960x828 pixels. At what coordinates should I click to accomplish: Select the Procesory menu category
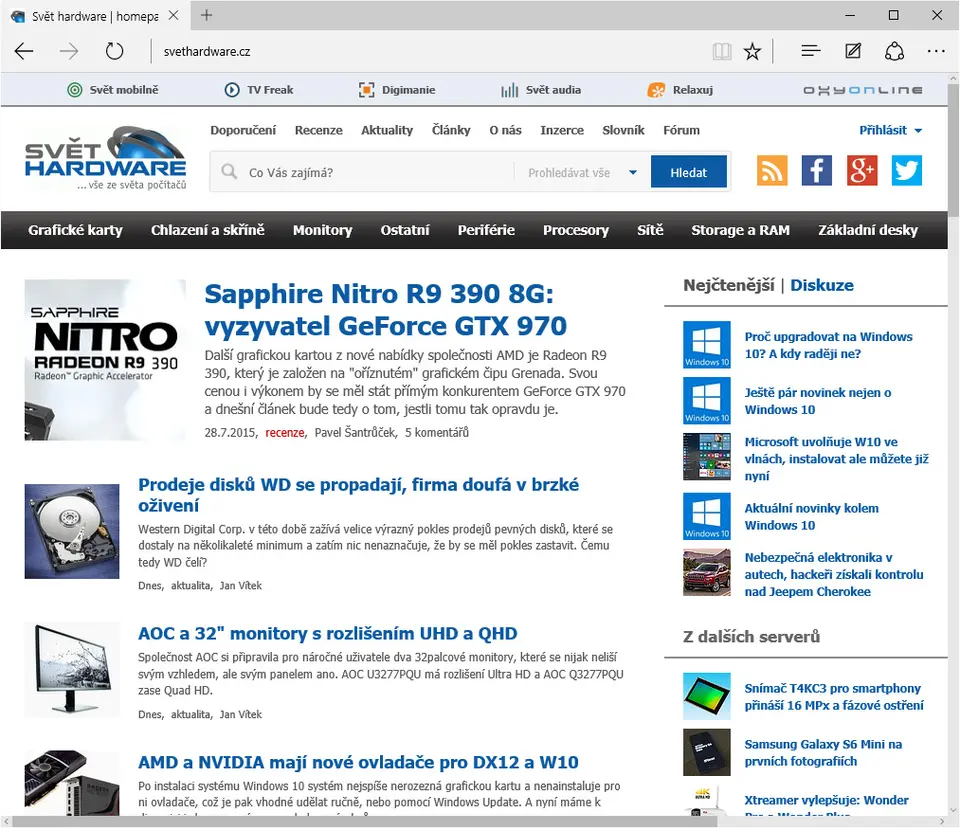[576, 230]
